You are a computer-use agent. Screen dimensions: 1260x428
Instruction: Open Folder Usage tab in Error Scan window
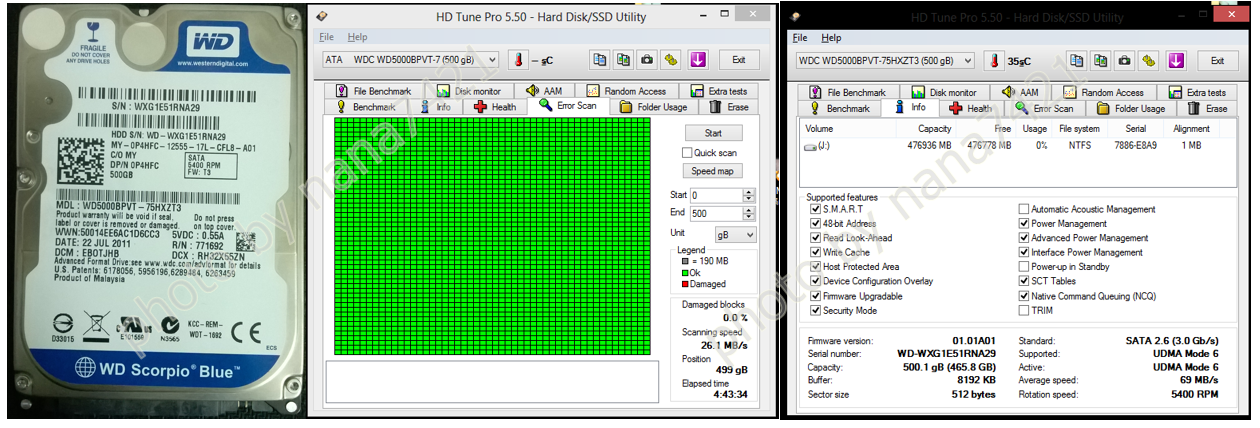tap(653, 107)
